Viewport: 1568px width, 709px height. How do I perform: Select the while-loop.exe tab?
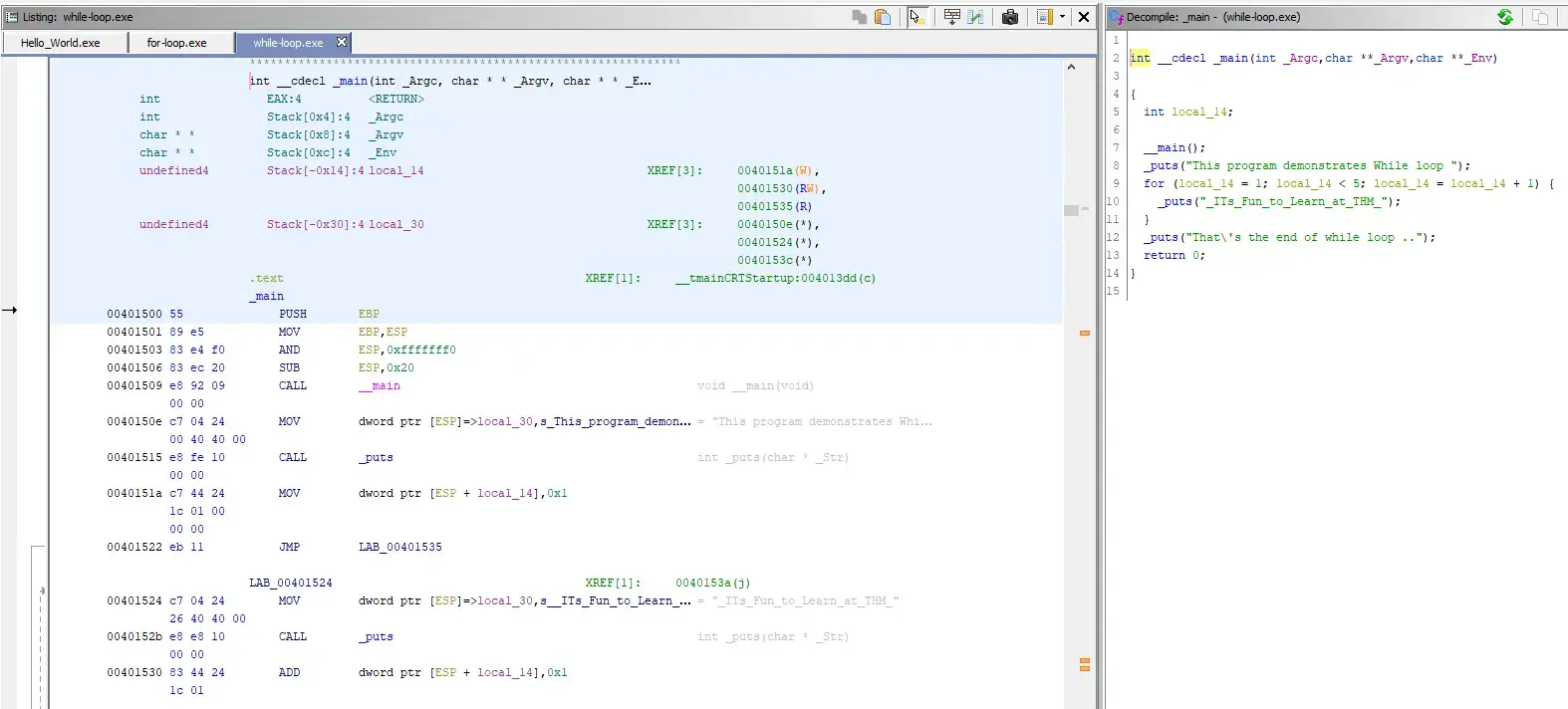(x=288, y=43)
